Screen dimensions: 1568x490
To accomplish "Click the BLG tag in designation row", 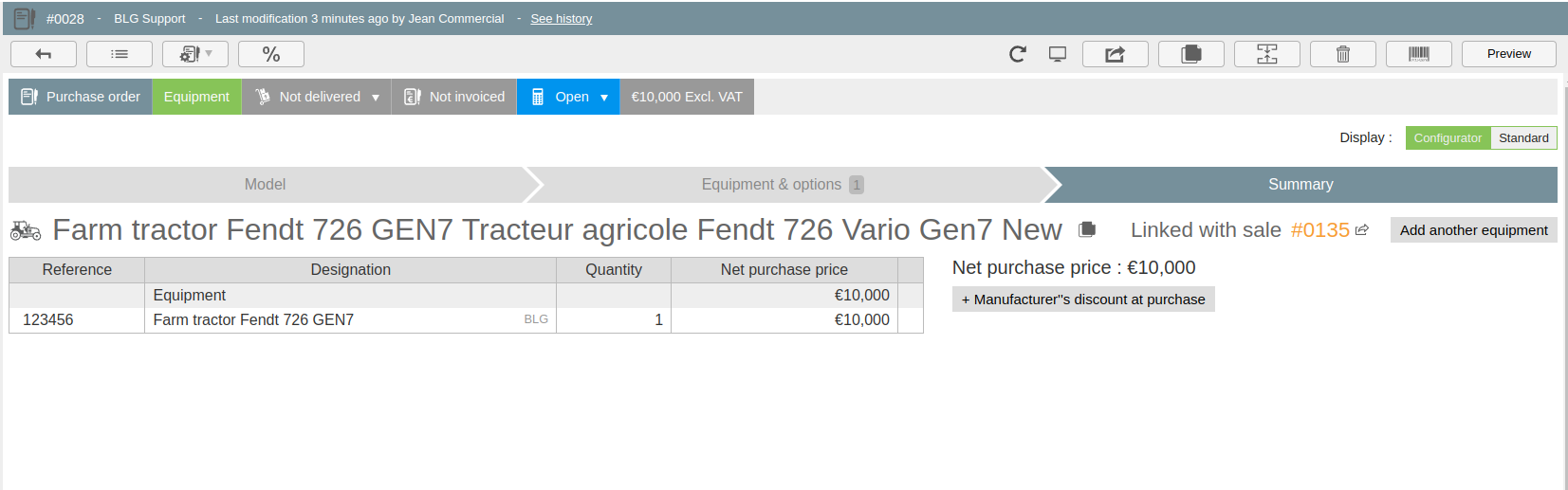I will pyautogui.click(x=536, y=319).
